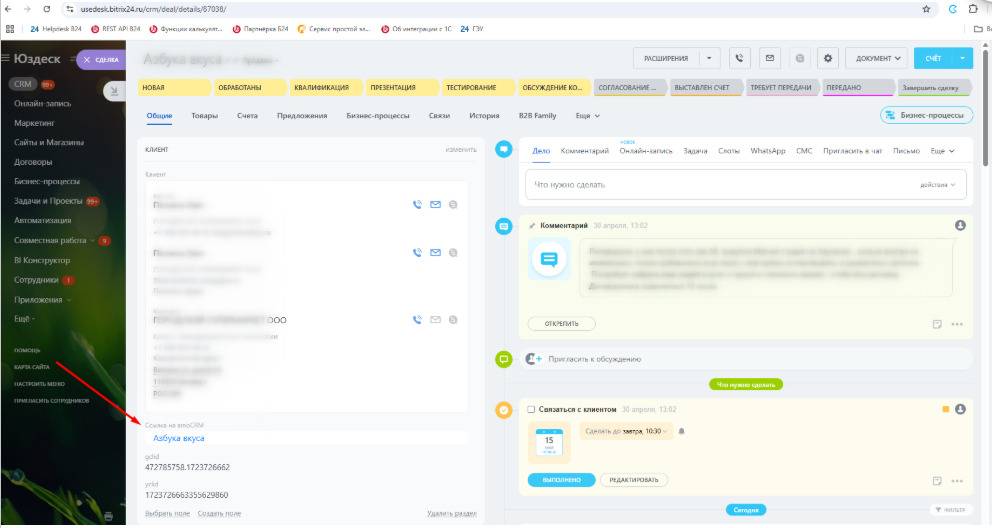Click the collapse arrow icon beside CRM
The image size is (992, 528).
pyautogui.click(x=114, y=91)
